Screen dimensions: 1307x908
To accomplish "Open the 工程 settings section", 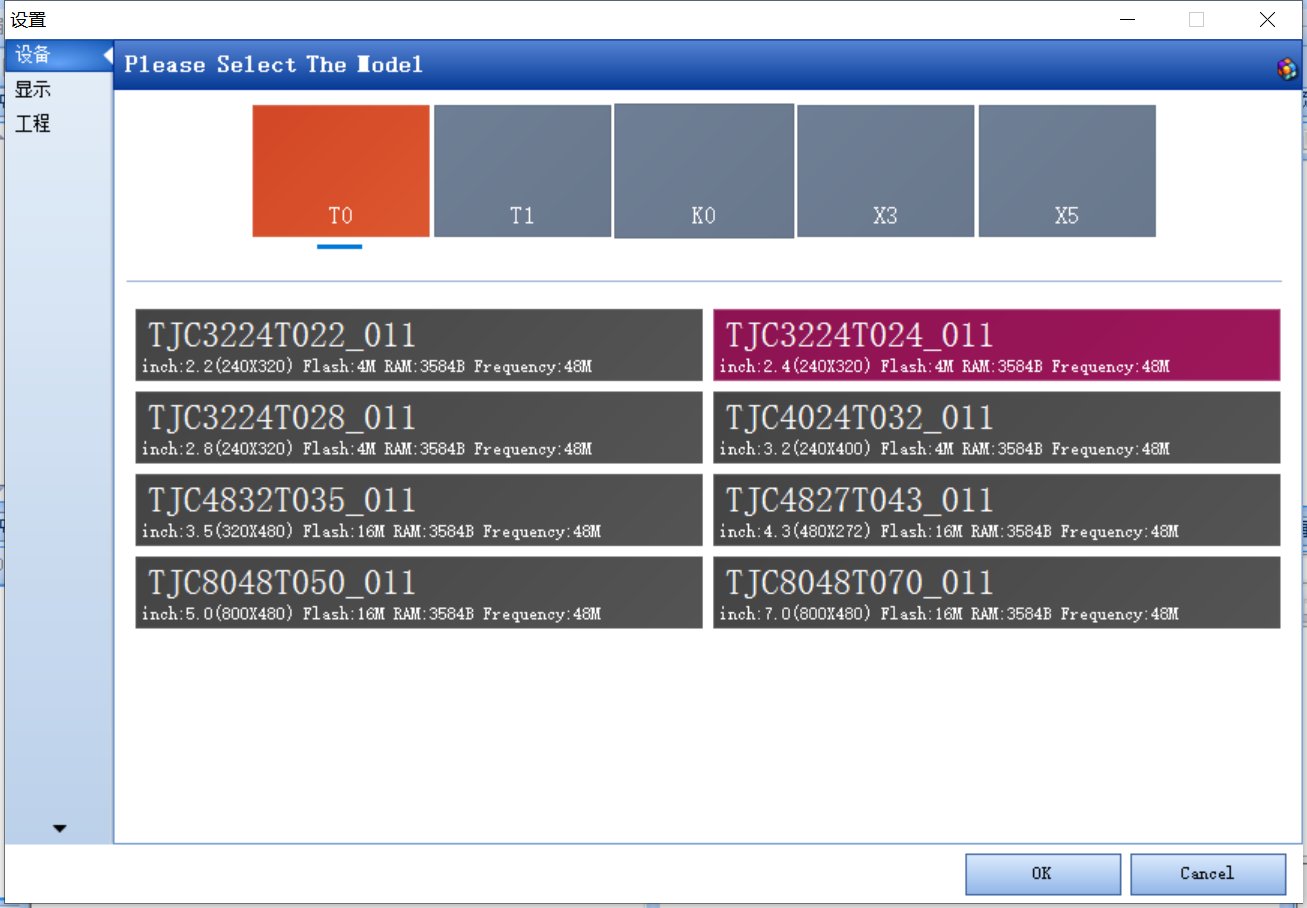I will click(59, 124).
